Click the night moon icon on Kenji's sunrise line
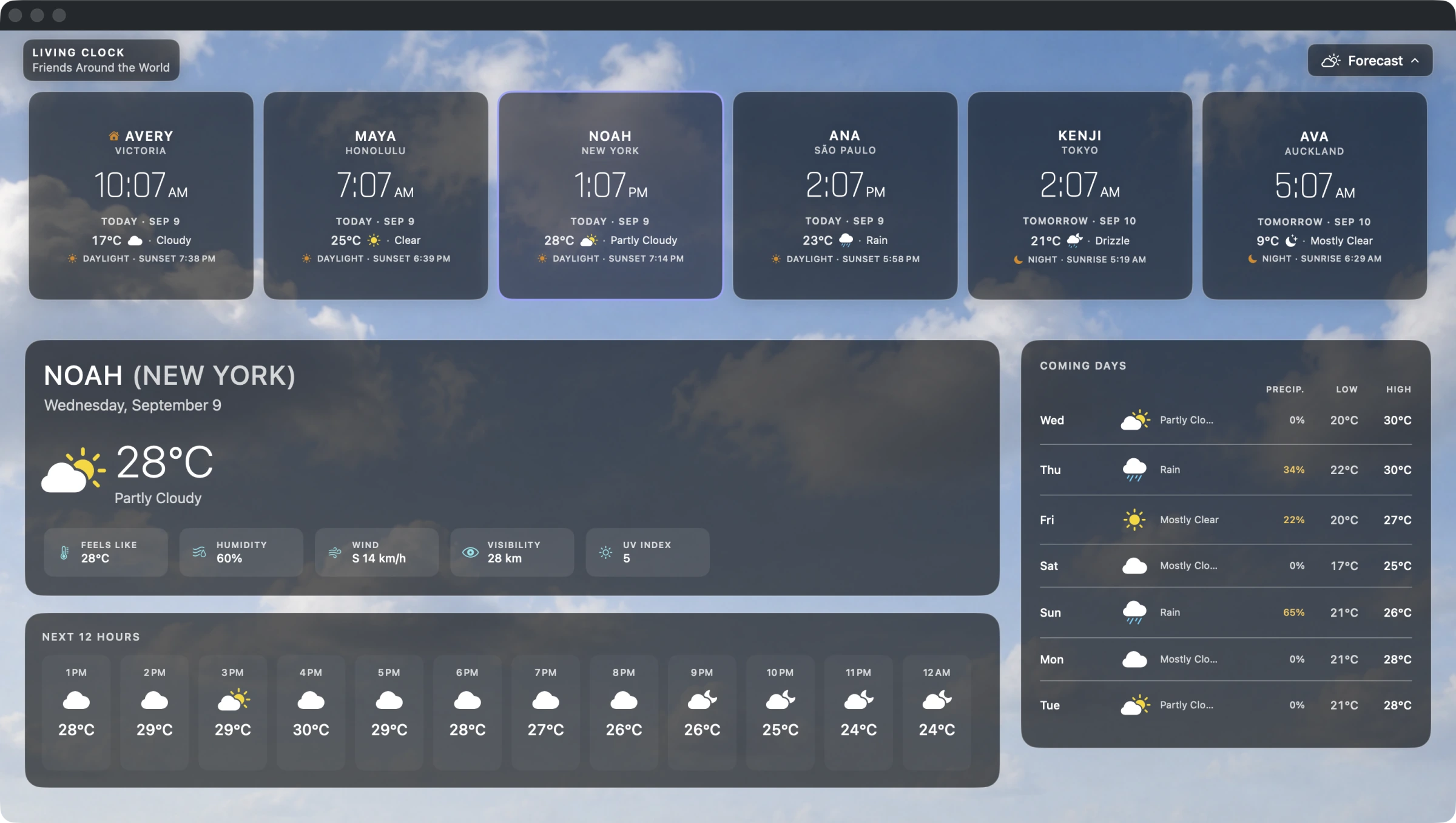Image resolution: width=1456 pixels, height=823 pixels. [x=1018, y=259]
